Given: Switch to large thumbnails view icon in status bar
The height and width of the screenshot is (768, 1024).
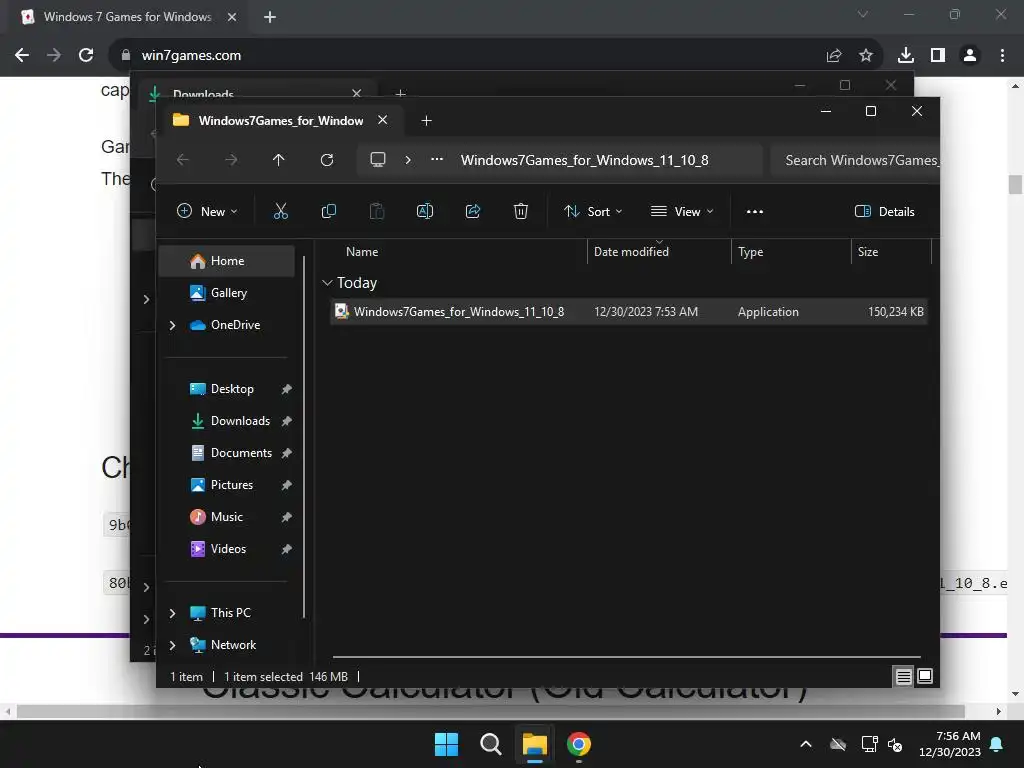Looking at the screenshot, I should click(x=925, y=677).
